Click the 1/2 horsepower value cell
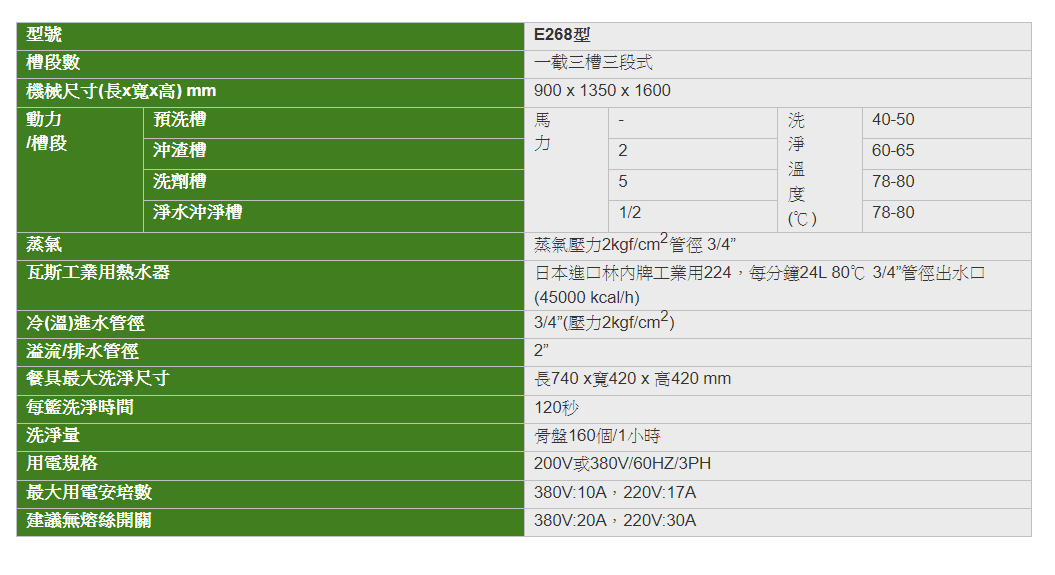The height and width of the screenshot is (575, 1055). (x=630, y=213)
